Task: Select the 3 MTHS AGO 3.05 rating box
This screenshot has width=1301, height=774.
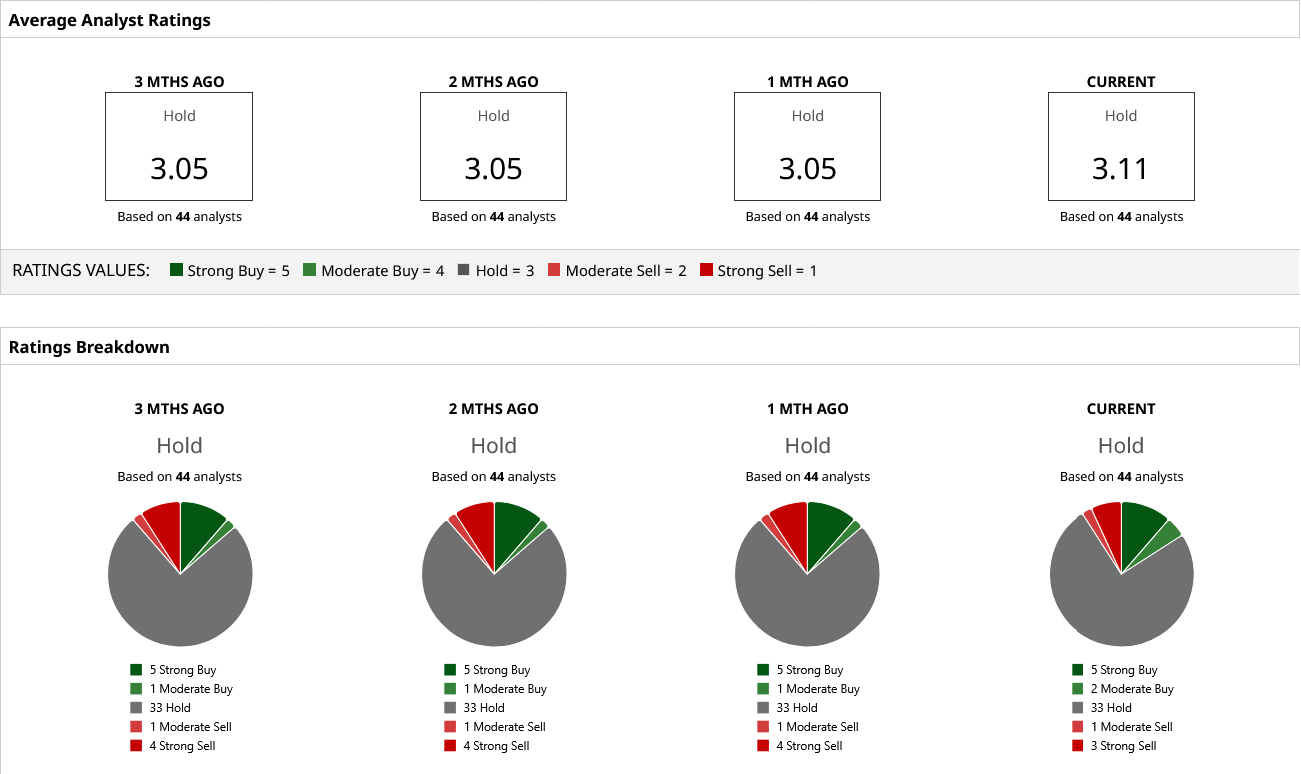Action: coord(179,147)
